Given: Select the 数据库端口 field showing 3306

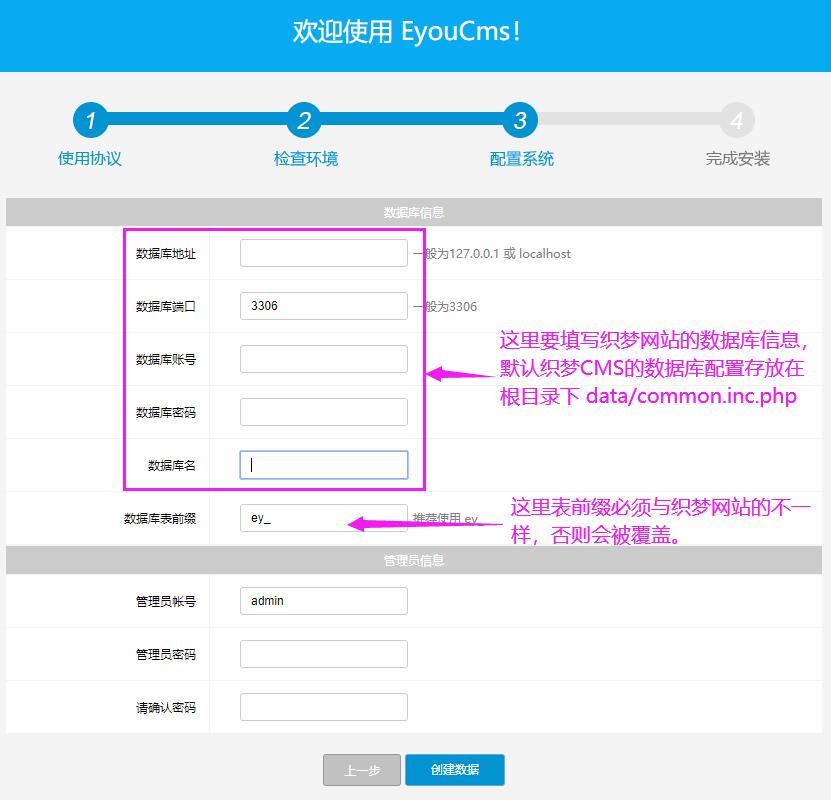Looking at the screenshot, I should [x=322, y=306].
